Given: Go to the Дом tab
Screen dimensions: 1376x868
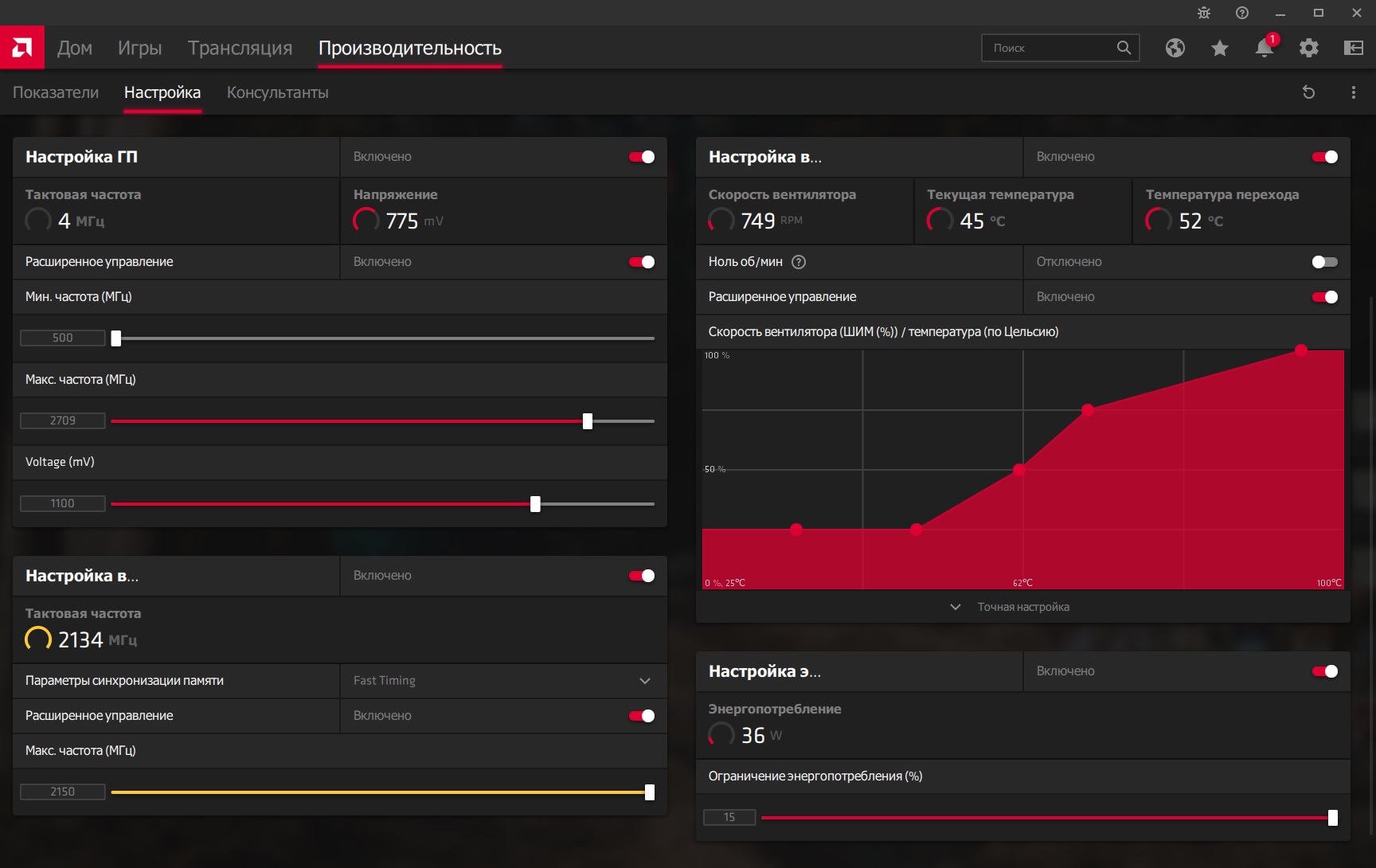Looking at the screenshot, I should [x=75, y=48].
